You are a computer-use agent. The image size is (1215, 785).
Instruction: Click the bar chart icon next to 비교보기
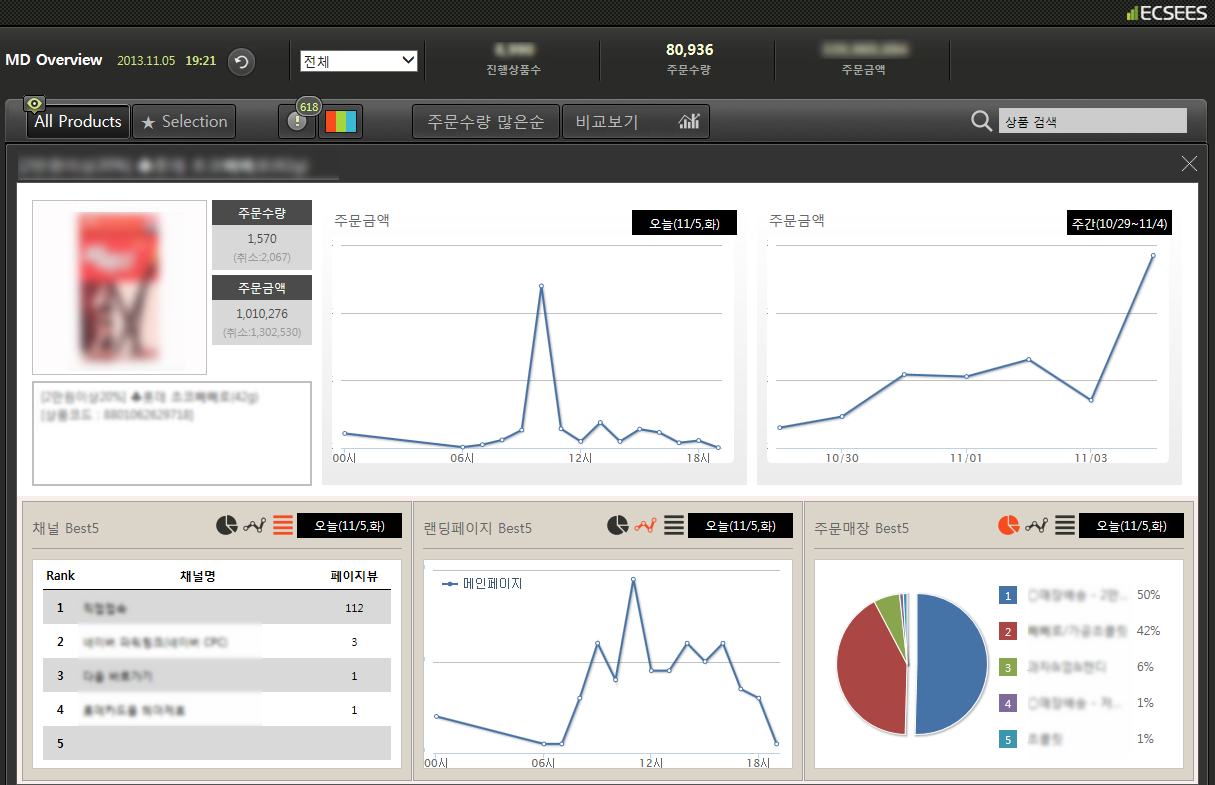pos(689,122)
